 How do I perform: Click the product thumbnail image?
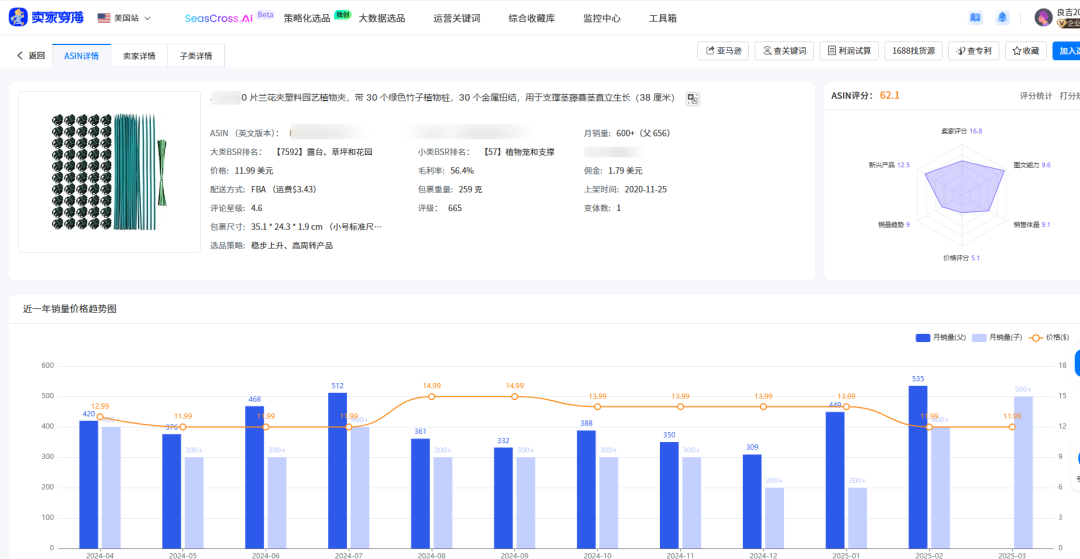click(x=109, y=172)
